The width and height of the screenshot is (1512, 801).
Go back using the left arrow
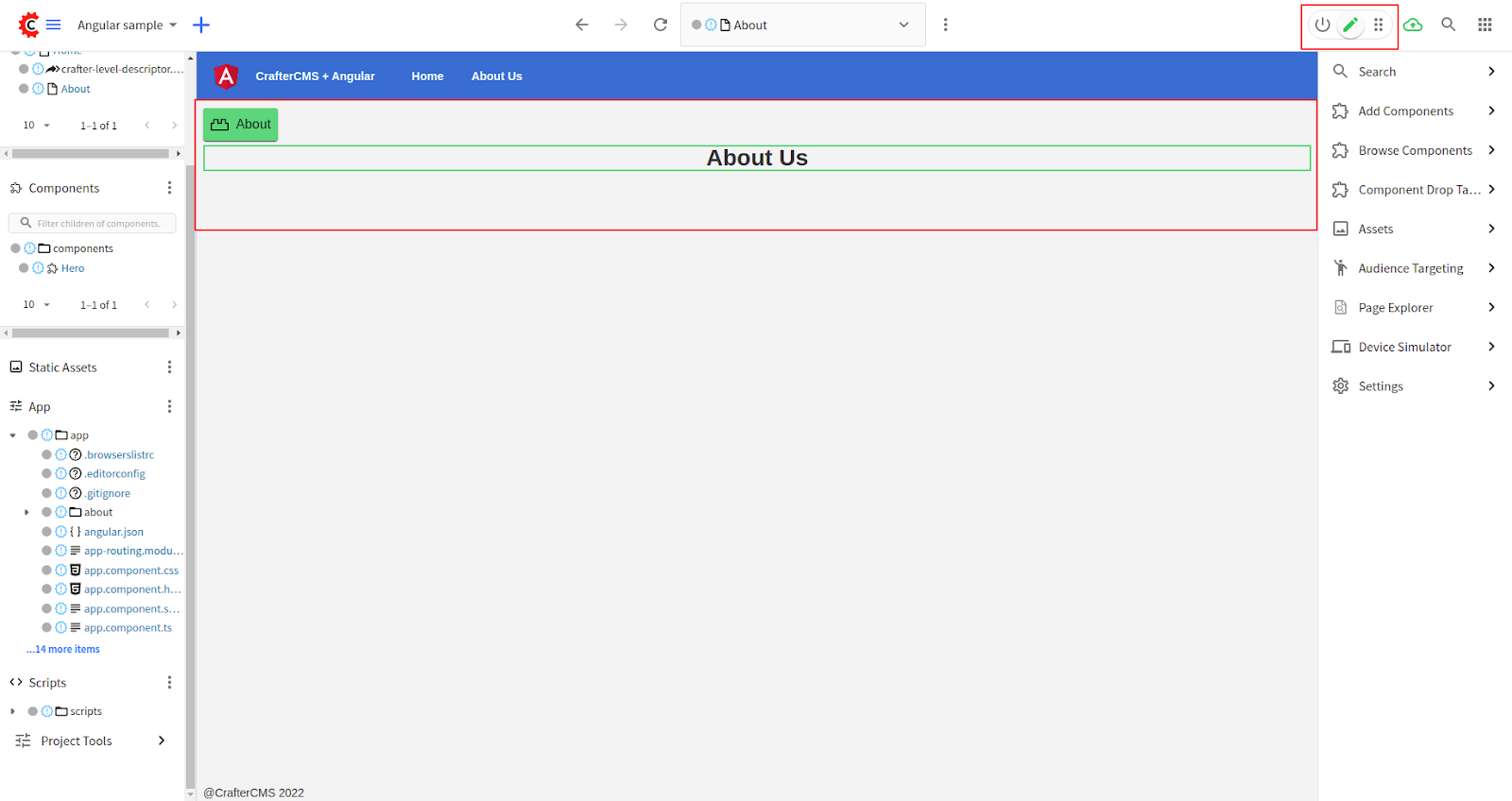coord(582,25)
